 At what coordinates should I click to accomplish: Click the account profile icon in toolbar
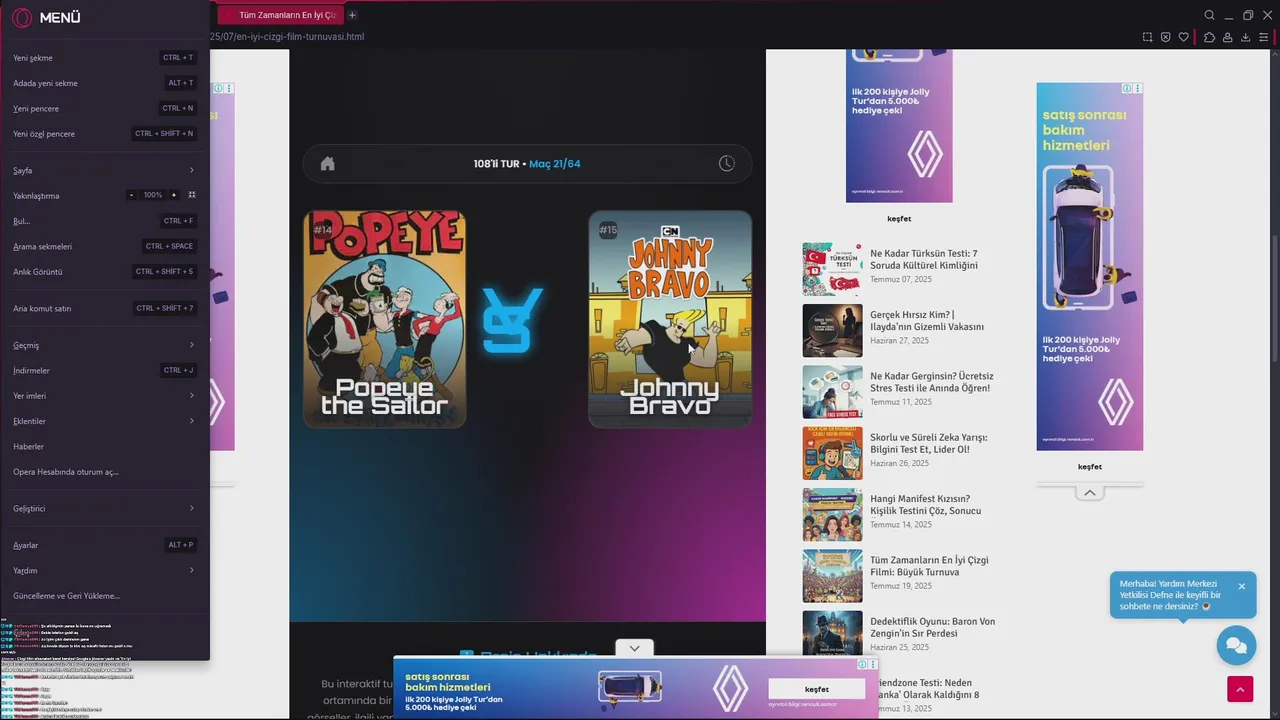[1227, 37]
